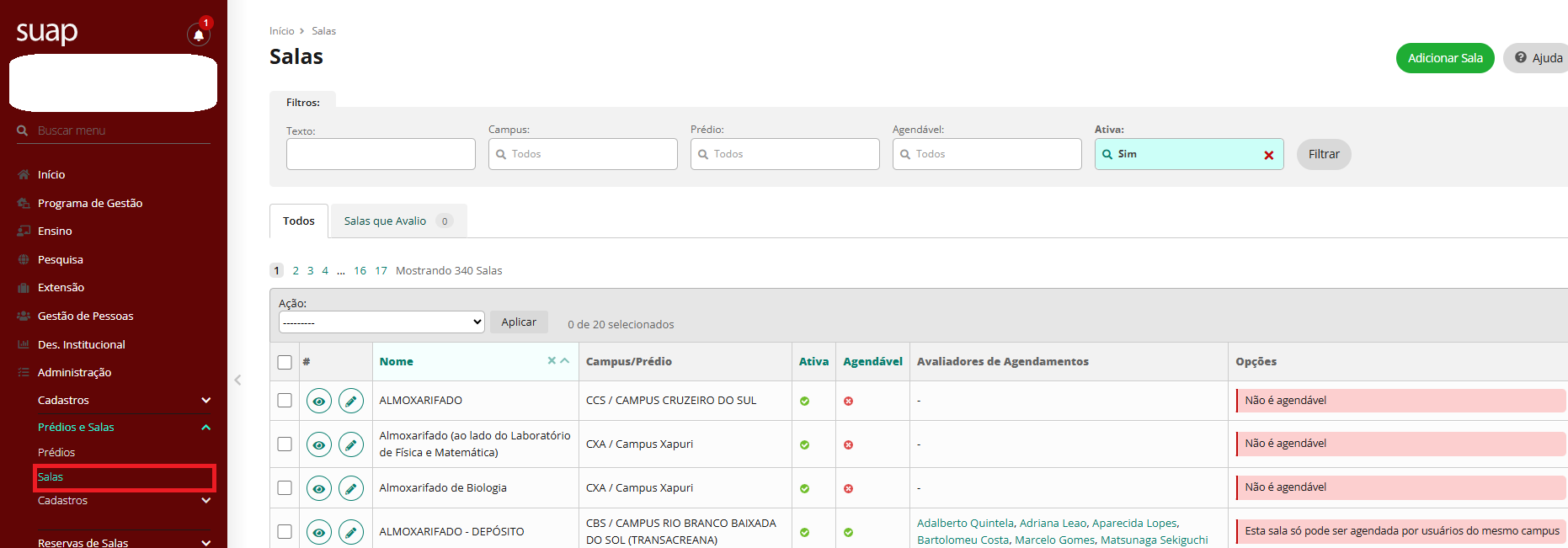Edit ALMOXARIFADO - DEPÓSITO with pencil icon
Screen dimensions: 1568x548
[x=351, y=532]
